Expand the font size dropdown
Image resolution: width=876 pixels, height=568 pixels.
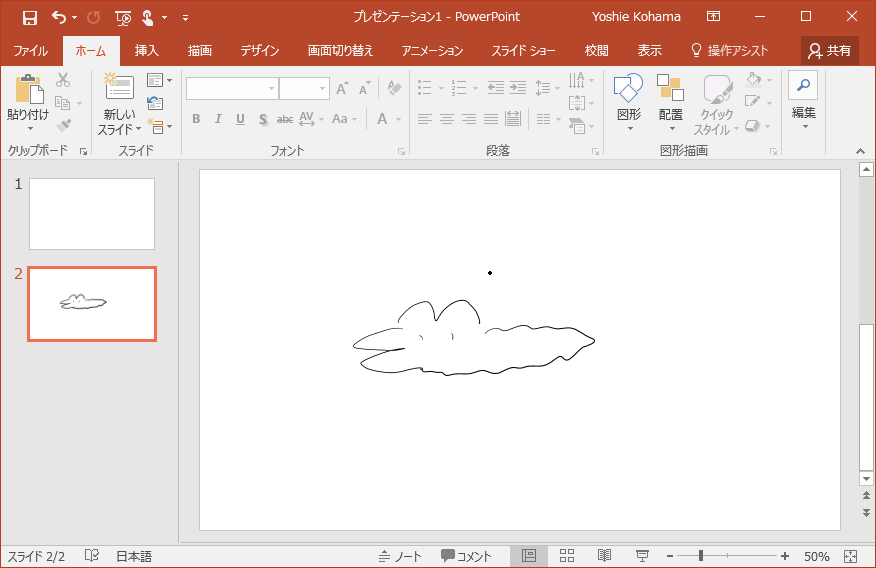[x=322, y=89]
